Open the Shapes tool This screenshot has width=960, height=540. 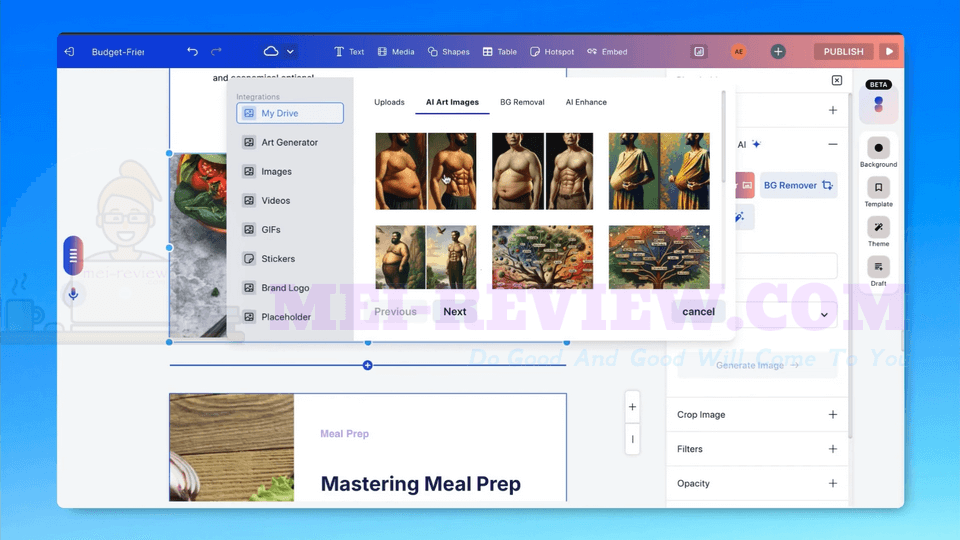point(449,52)
